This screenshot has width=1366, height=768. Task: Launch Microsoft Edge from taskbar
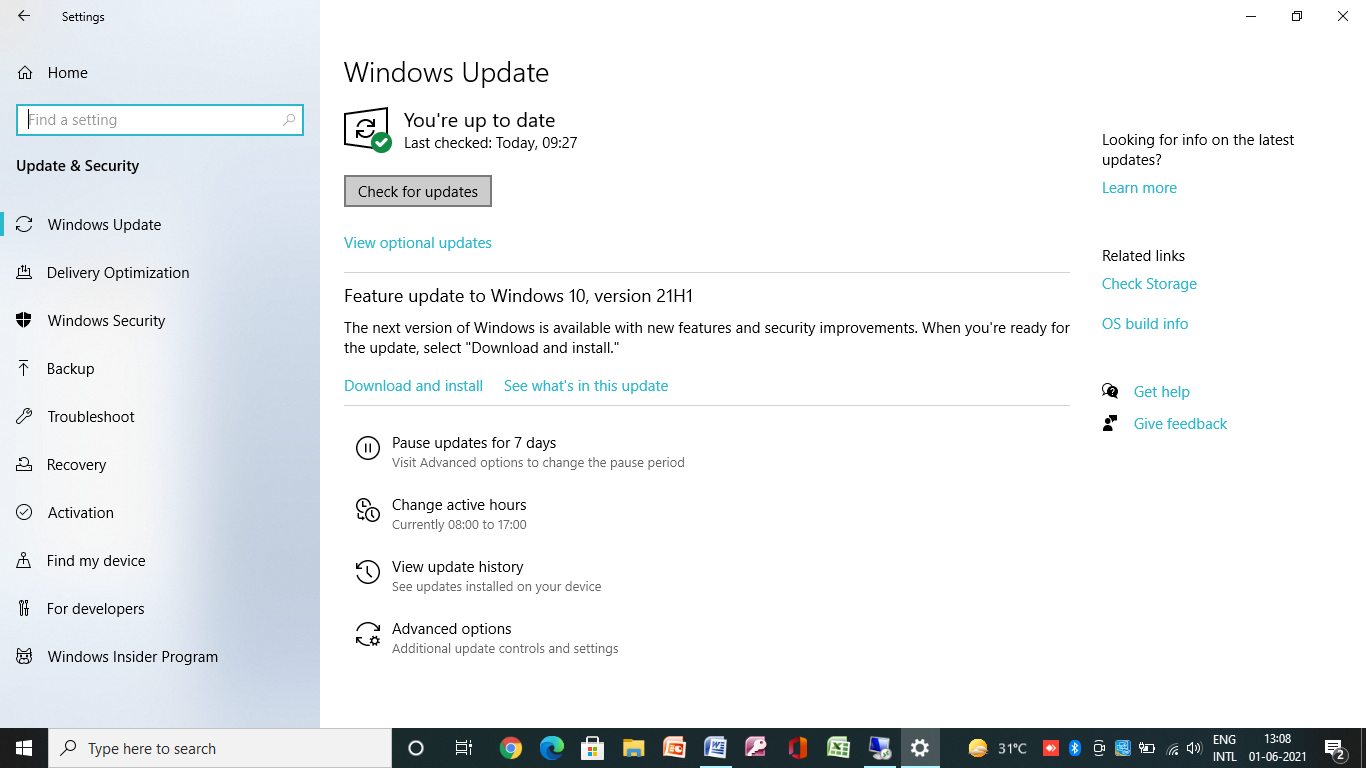(552, 748)
